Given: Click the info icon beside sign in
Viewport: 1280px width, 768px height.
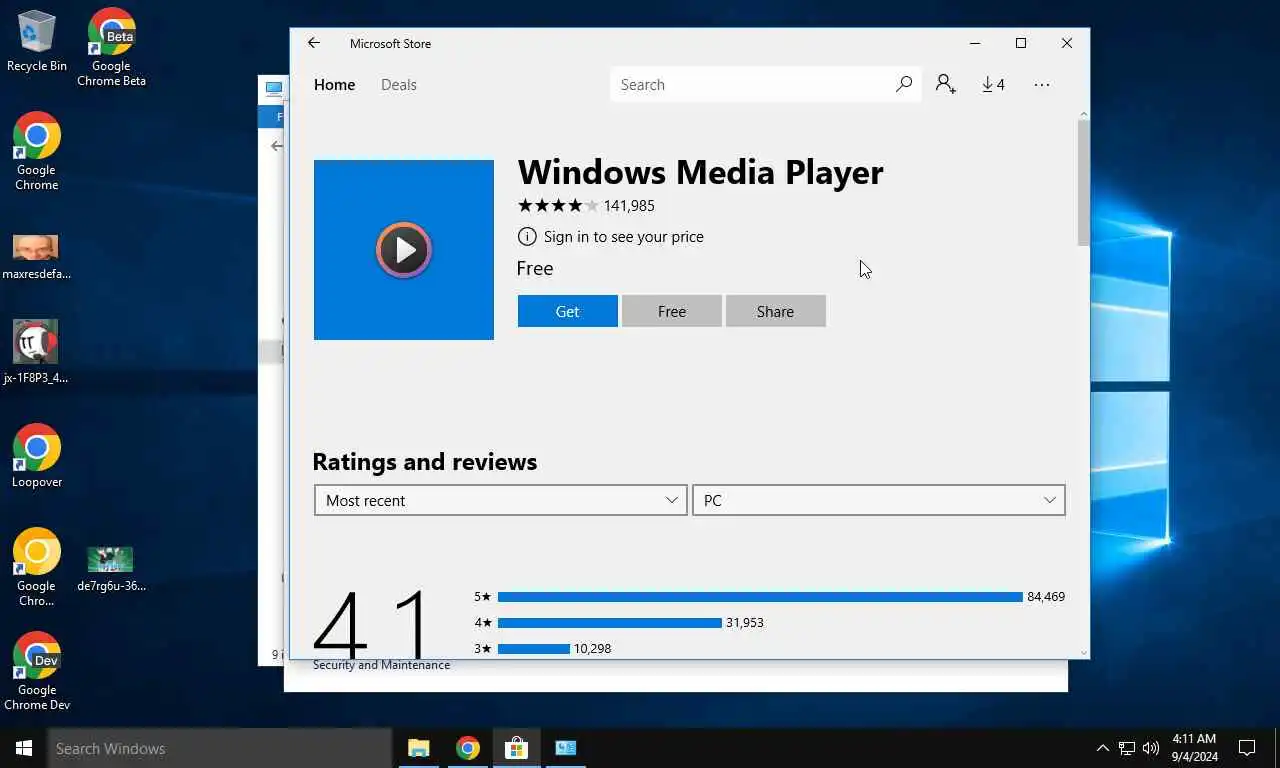Looking at the screenshot, I should point(527,237).
